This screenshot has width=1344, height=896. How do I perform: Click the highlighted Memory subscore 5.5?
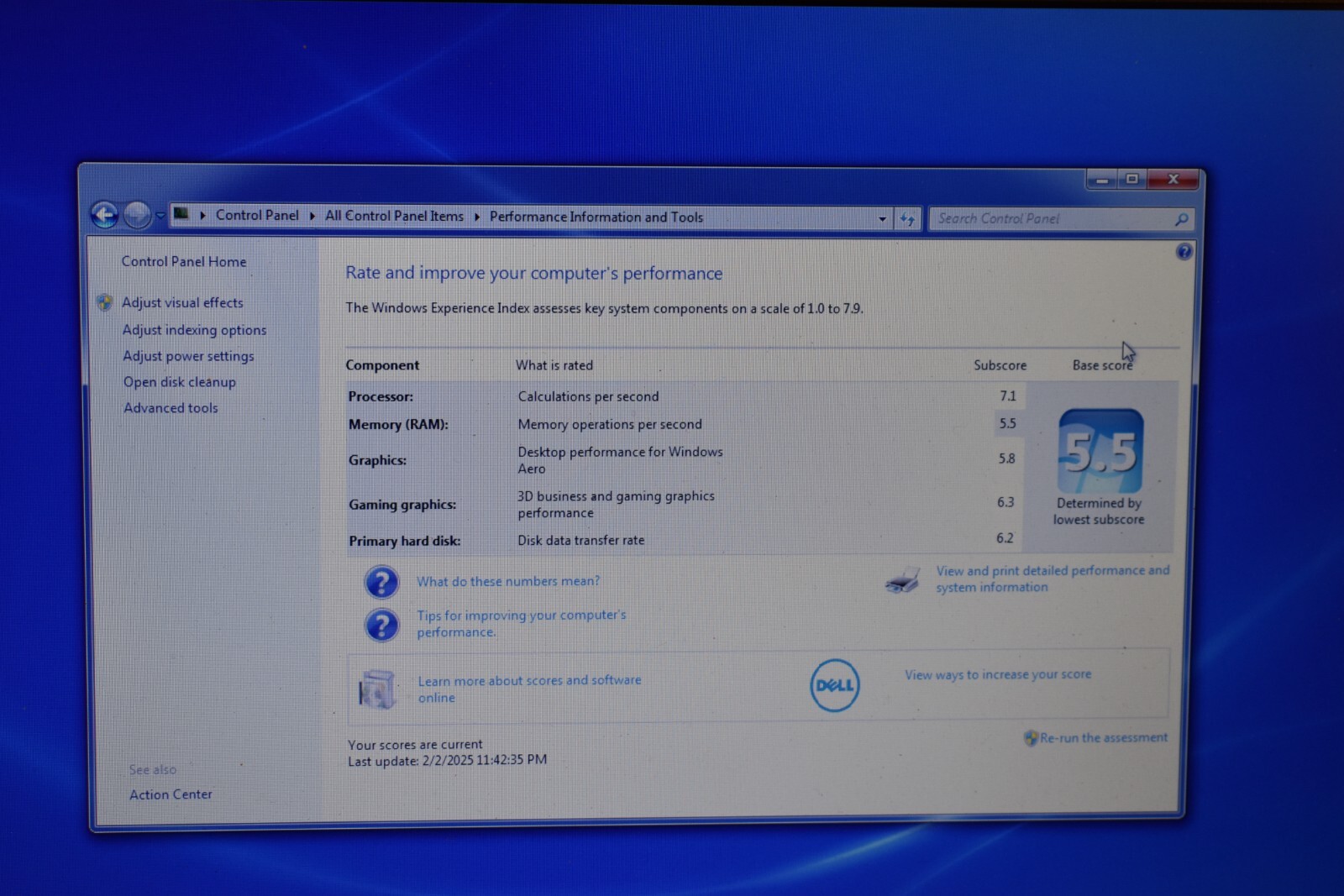1008,423
